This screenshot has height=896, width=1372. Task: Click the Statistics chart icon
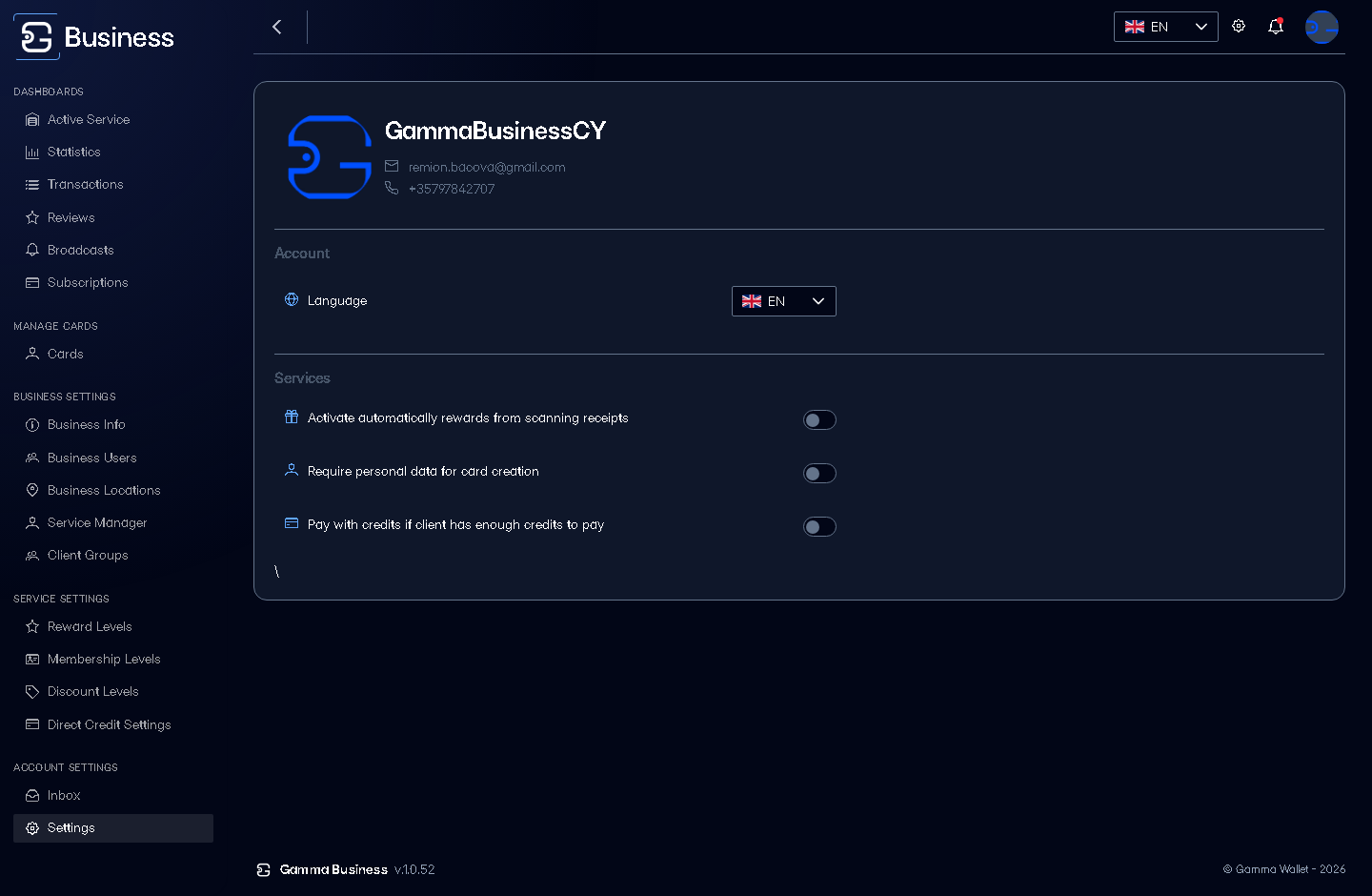[x=32, y=153]
